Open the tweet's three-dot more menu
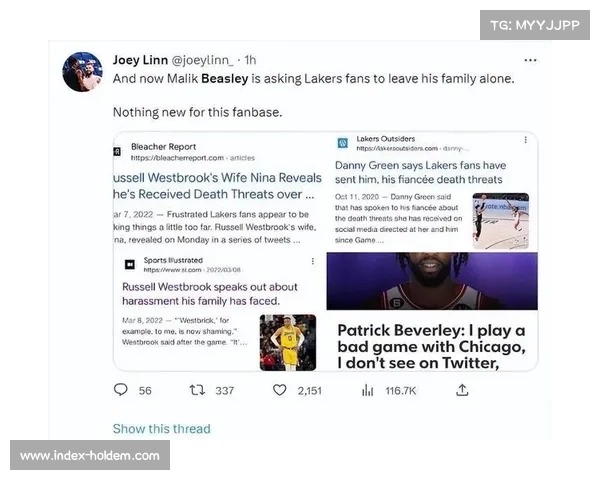 [530, 60]
